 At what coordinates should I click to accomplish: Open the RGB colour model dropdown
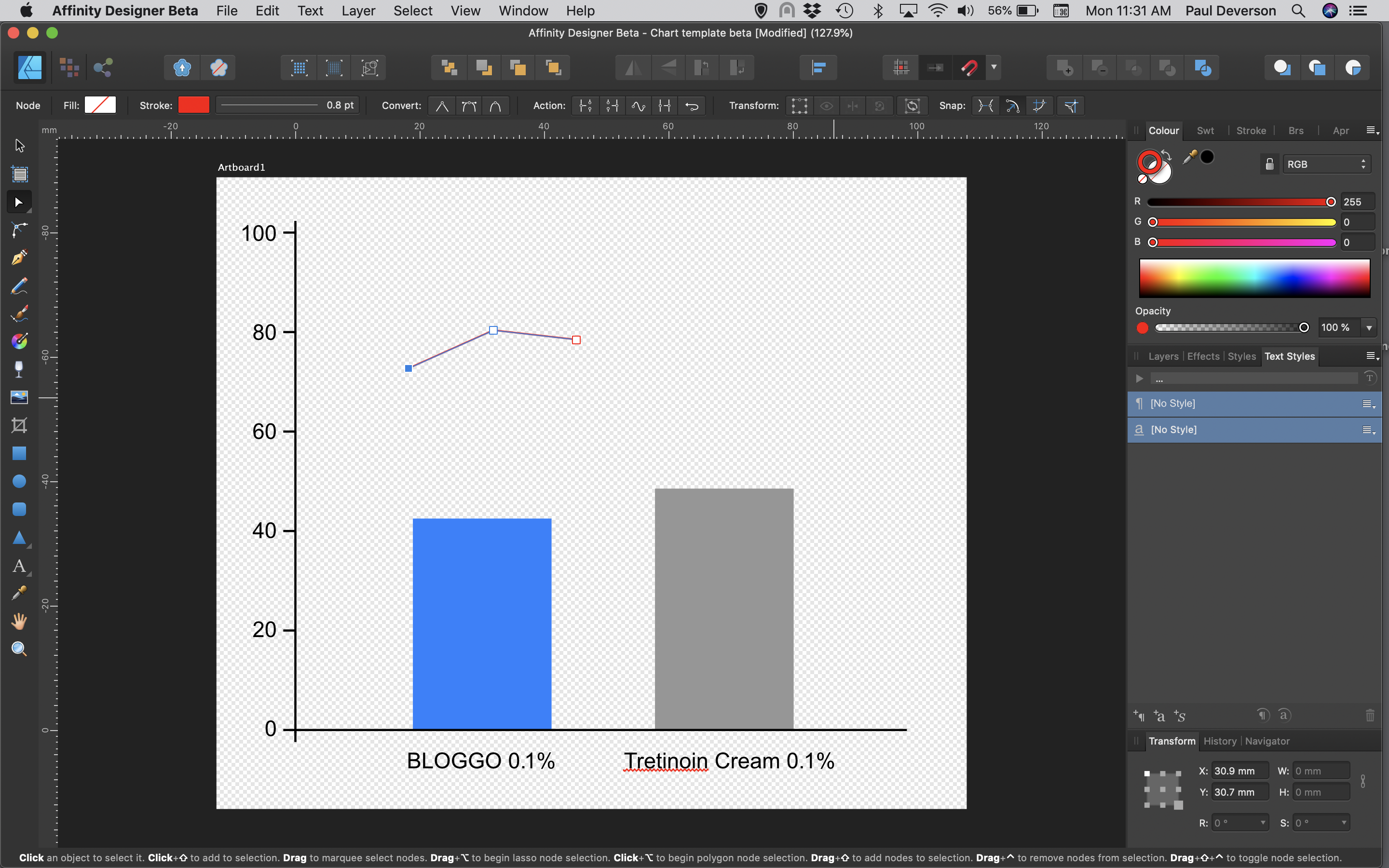1326,164
